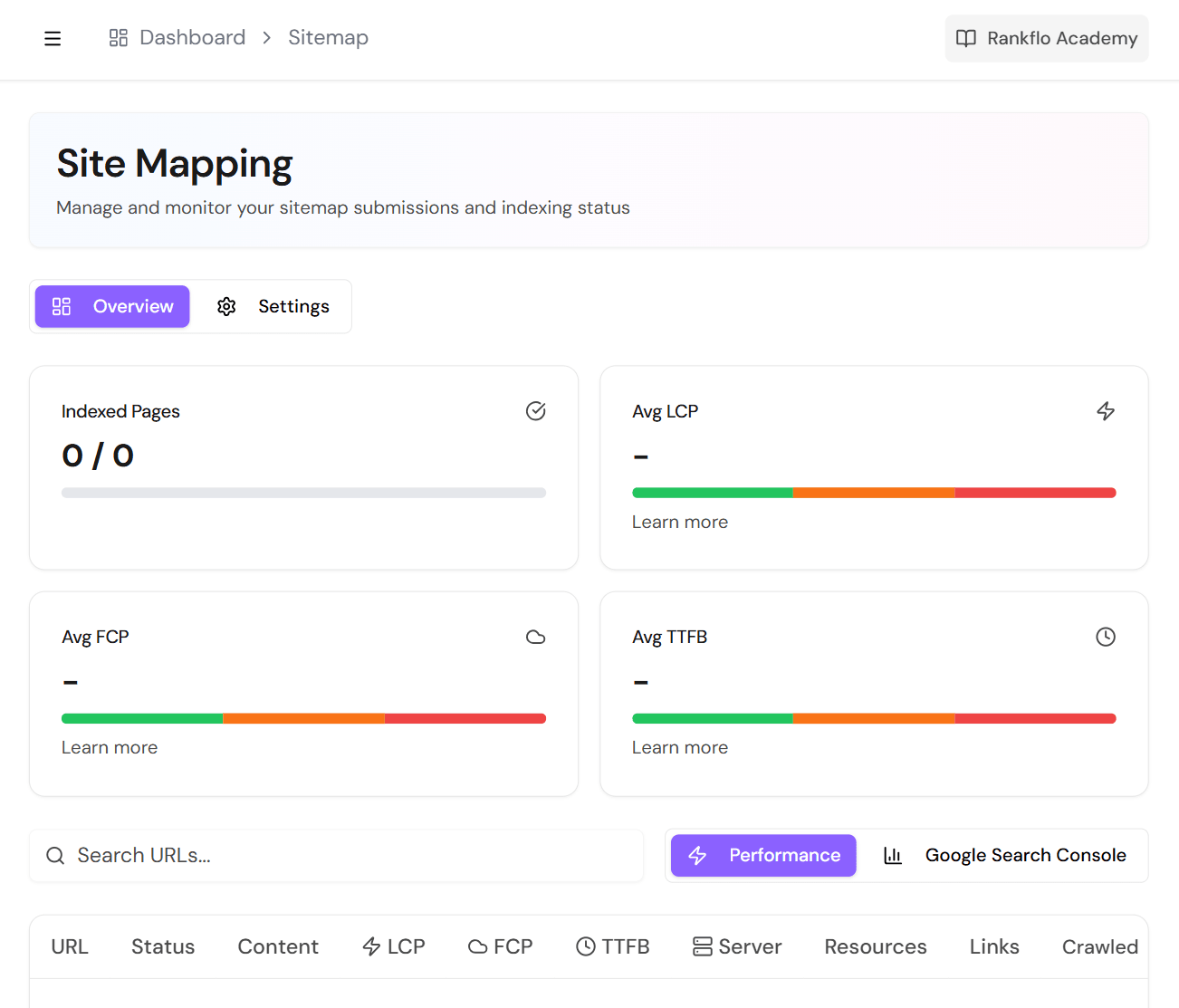The width and height of the screenshot is (1179, 1008).
Task: Click the lightning bolt icon on the Avg LCP card
Action: [x=1106, y=410]
